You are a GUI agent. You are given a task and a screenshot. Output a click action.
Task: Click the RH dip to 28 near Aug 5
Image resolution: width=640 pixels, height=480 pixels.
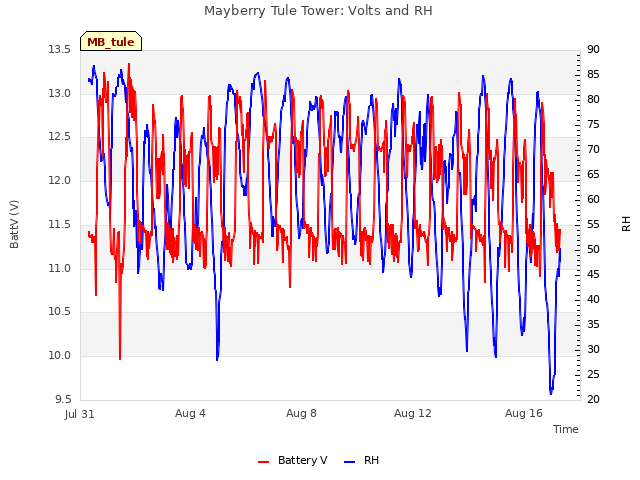pyautogui.click(x=217, y=359)
